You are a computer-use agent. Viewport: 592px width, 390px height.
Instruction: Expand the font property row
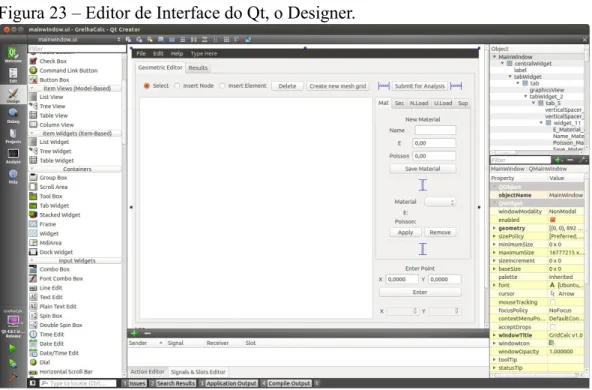pos(494,285)
